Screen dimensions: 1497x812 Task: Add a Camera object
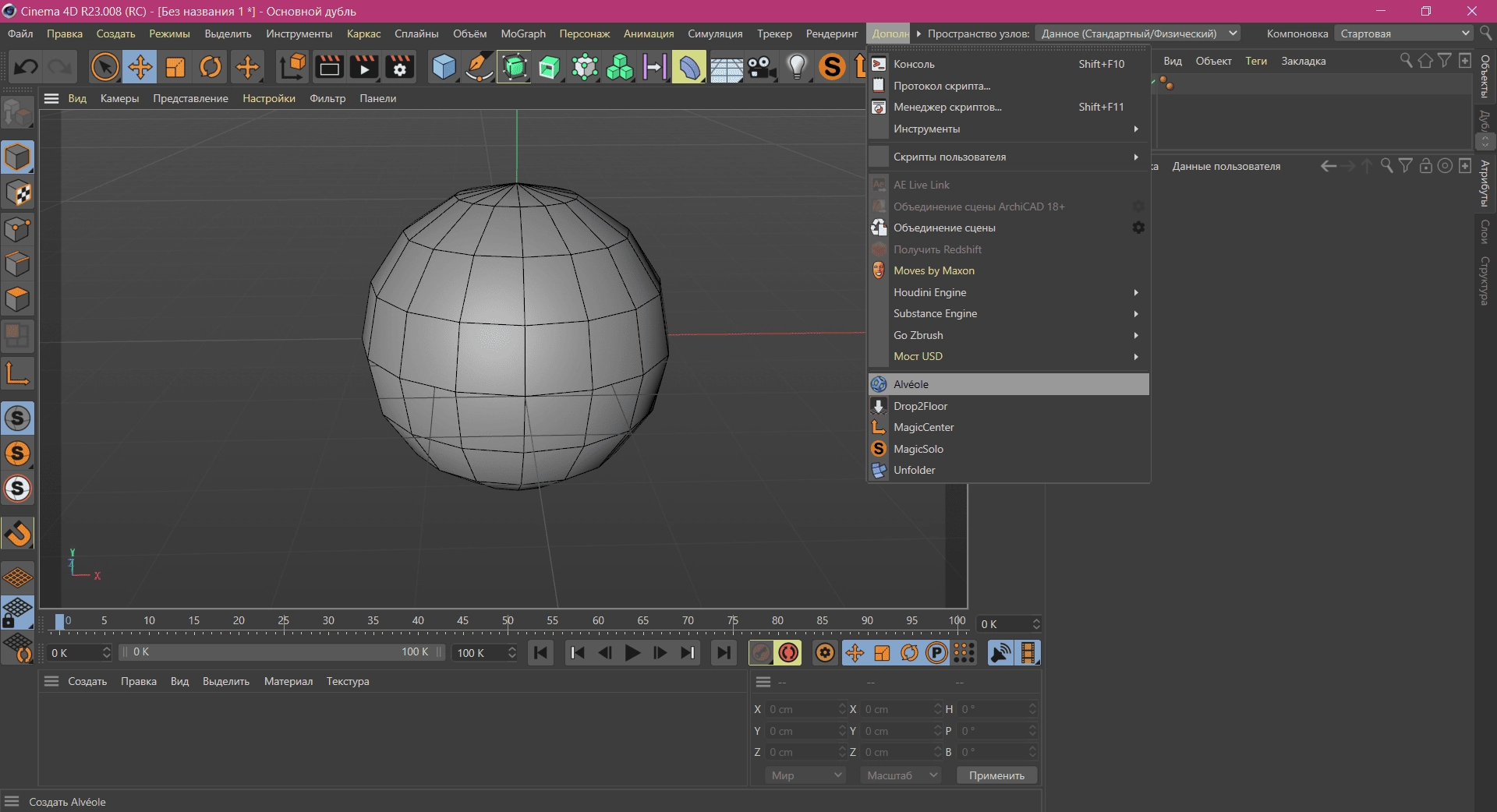click(761, 67)
